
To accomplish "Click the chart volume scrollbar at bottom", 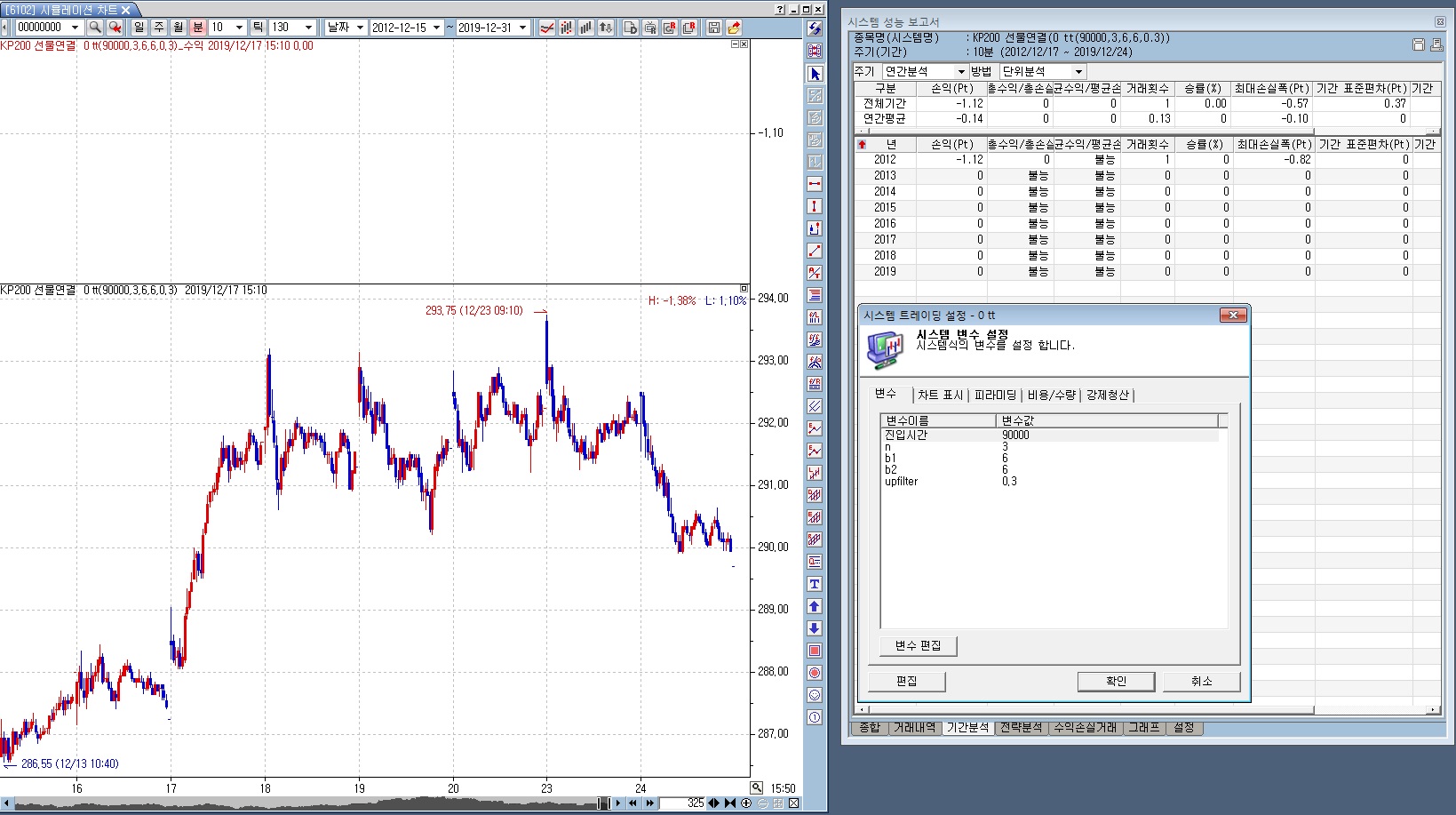I will coord(302,803).
